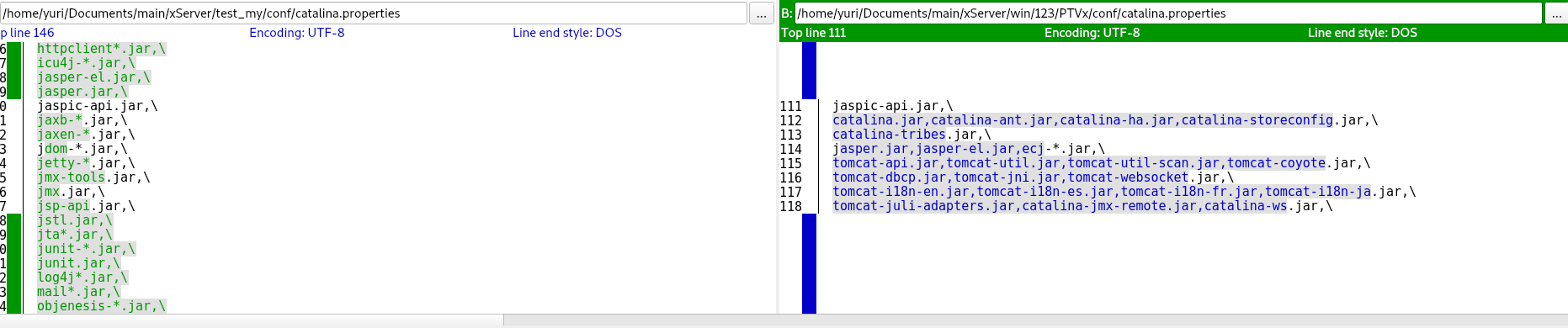
Task: Select the 'catalina-tribes.jar,\' line 113
Action: (912, 135)
